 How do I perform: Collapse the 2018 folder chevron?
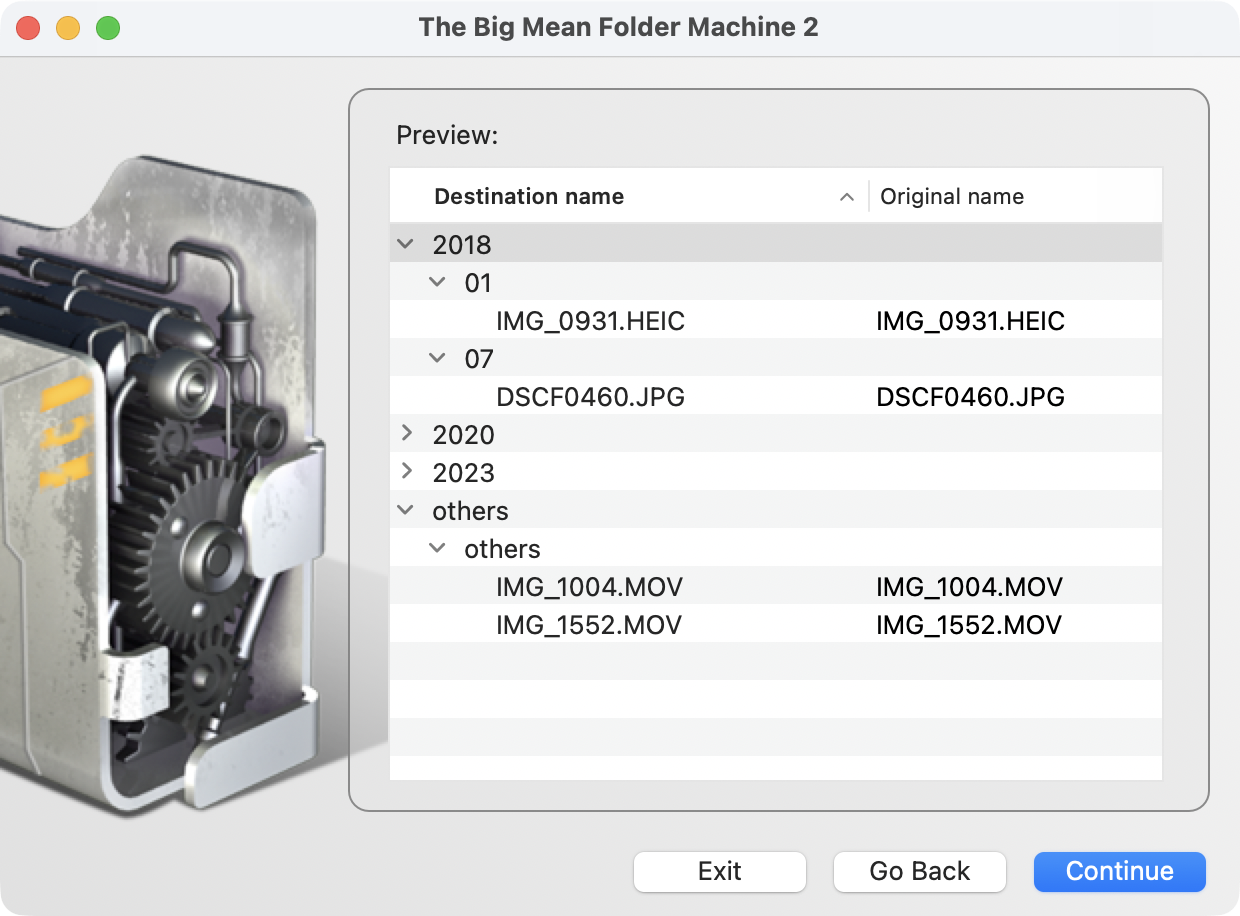[x=406, y=243]
